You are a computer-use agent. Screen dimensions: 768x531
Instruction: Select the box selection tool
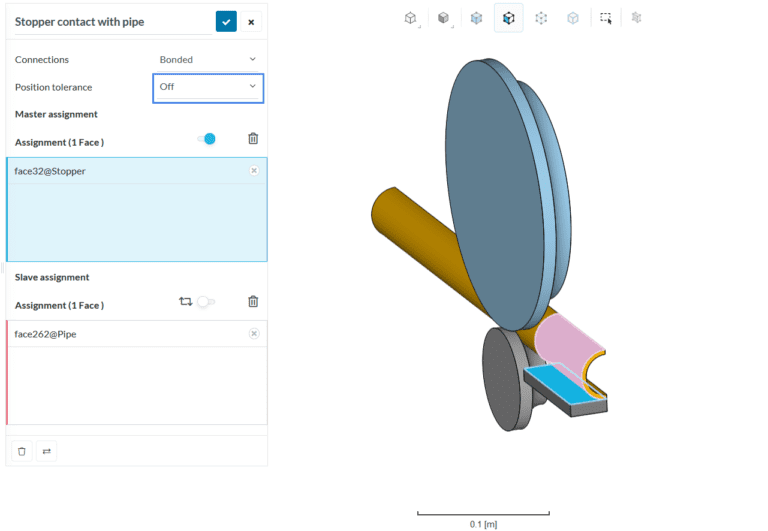point(606,18)
